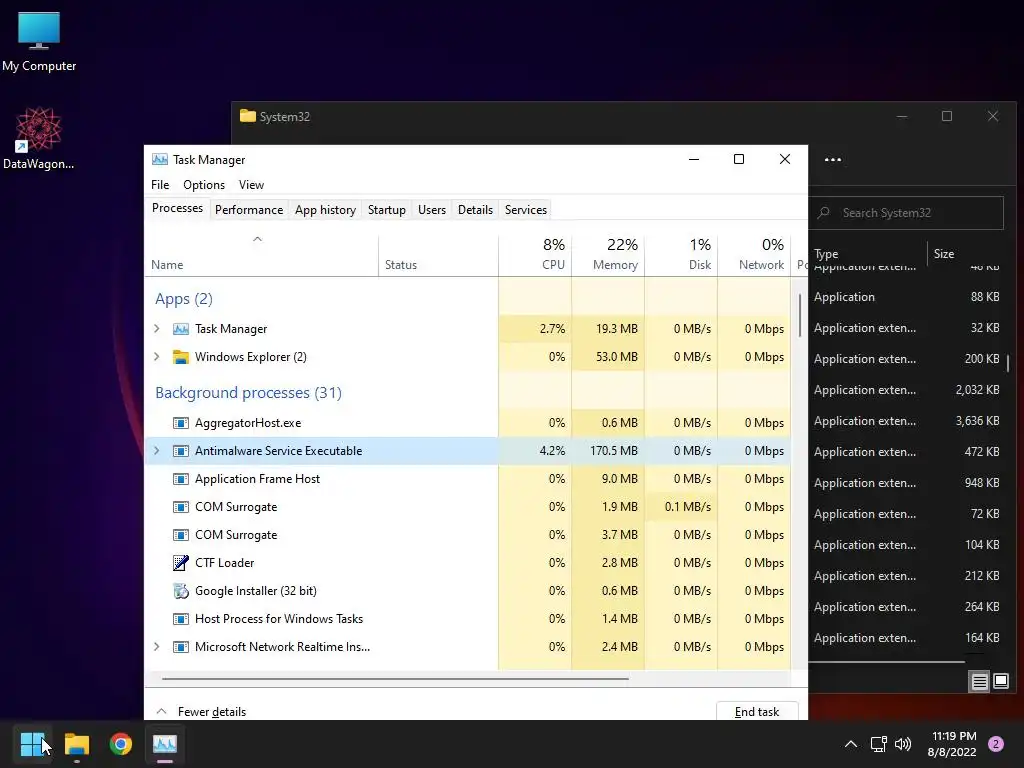The image size is (1024, 768).
Task: Select first COM Surrogate 1.9 MB row
Action: tap(468, 507)
